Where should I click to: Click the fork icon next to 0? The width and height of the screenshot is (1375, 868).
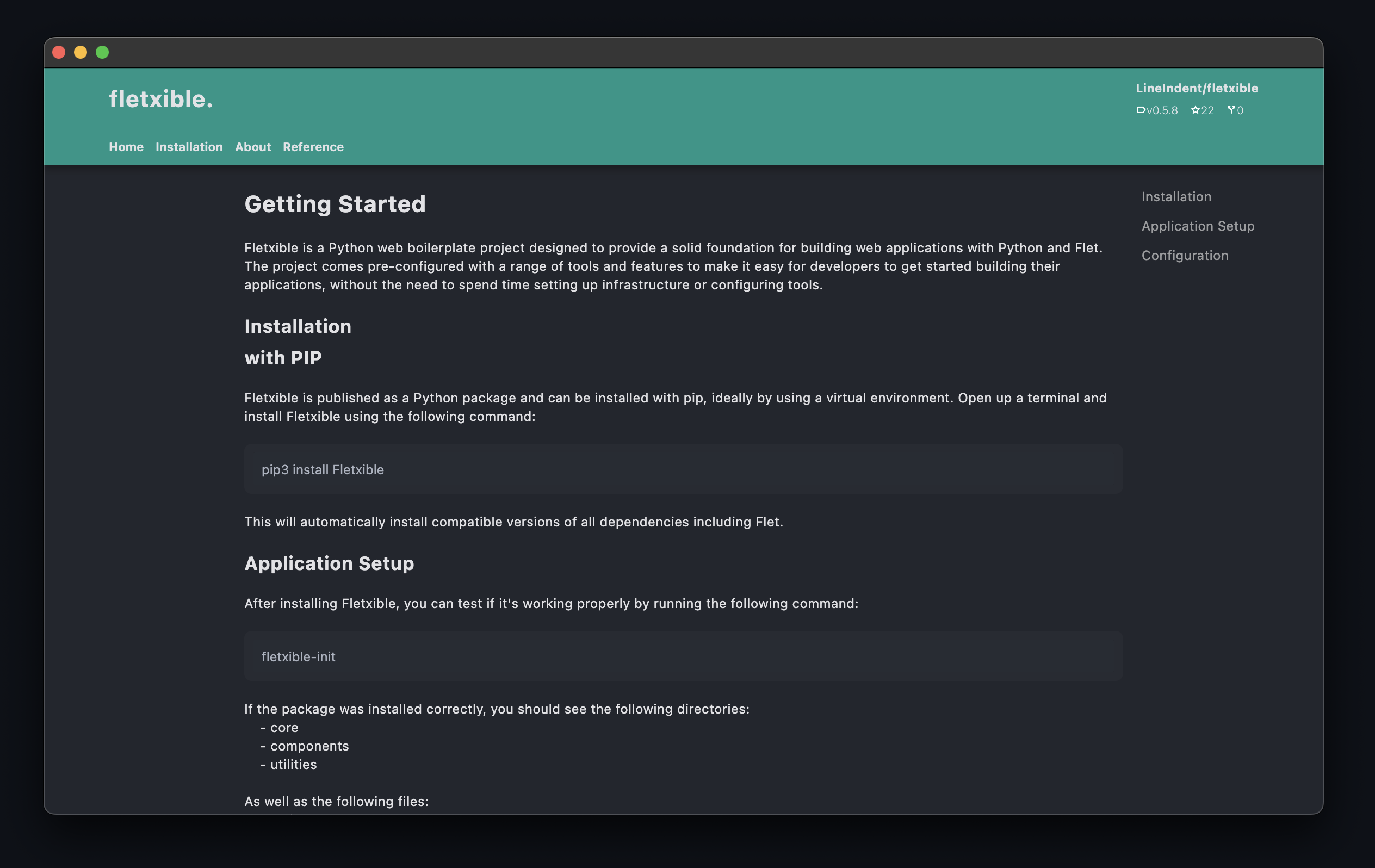1231,110
